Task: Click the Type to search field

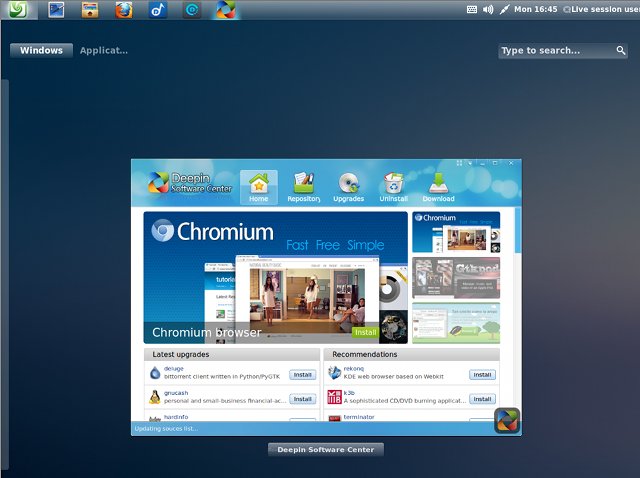Action: click(x=562, y=51)
